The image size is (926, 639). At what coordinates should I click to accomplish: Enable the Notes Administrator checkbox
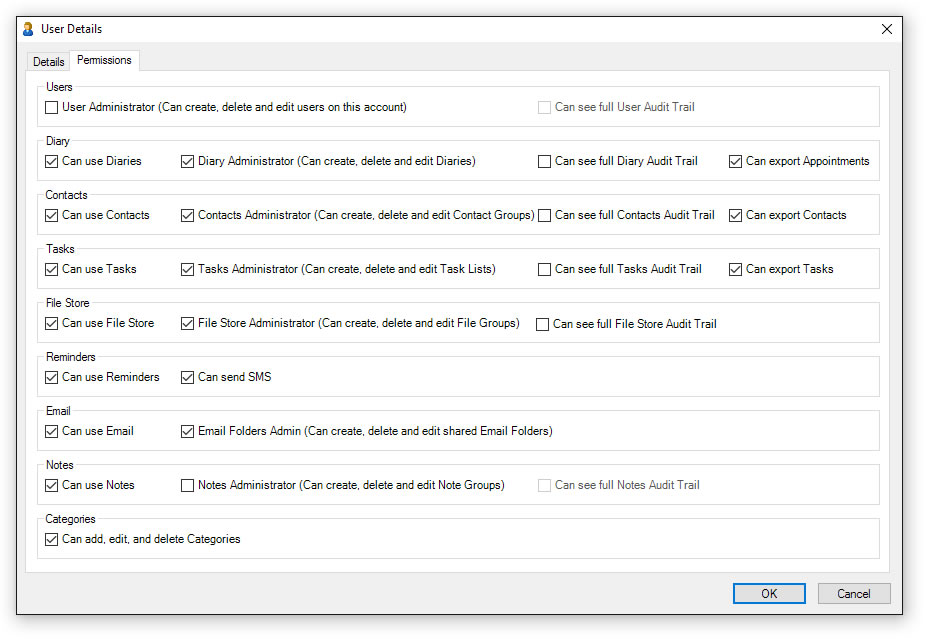(x=188, y=485)
